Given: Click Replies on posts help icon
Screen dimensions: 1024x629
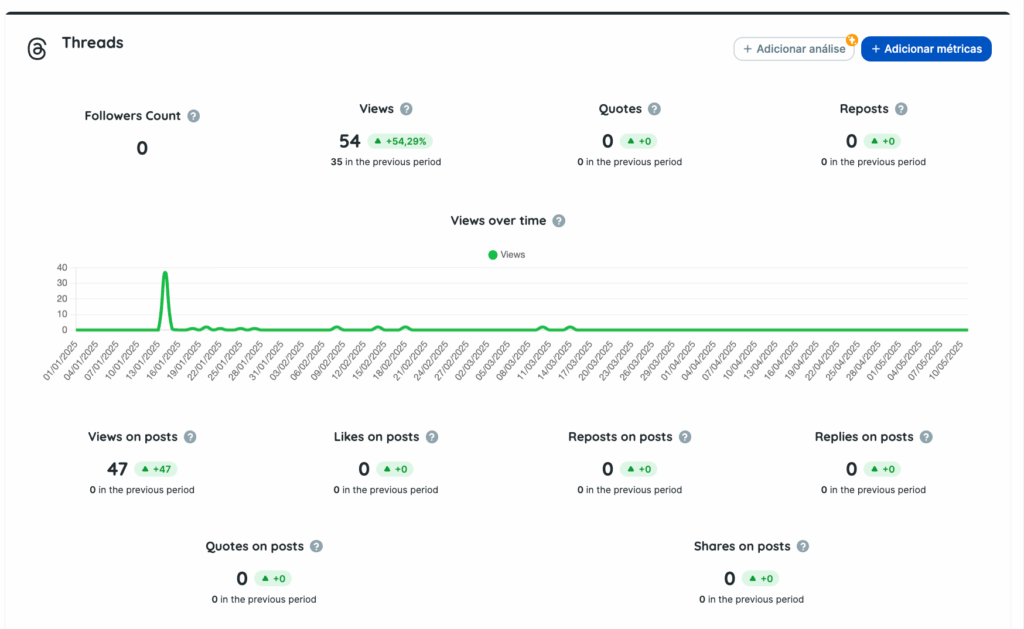Looking at the screenshot, I should [x=926, y=437].
